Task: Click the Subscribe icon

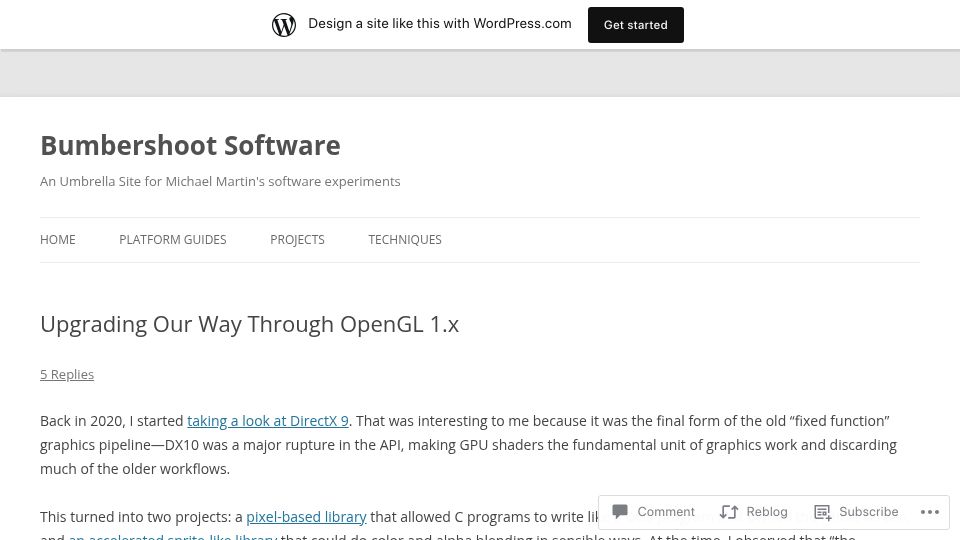Action: tap(822, 512)
